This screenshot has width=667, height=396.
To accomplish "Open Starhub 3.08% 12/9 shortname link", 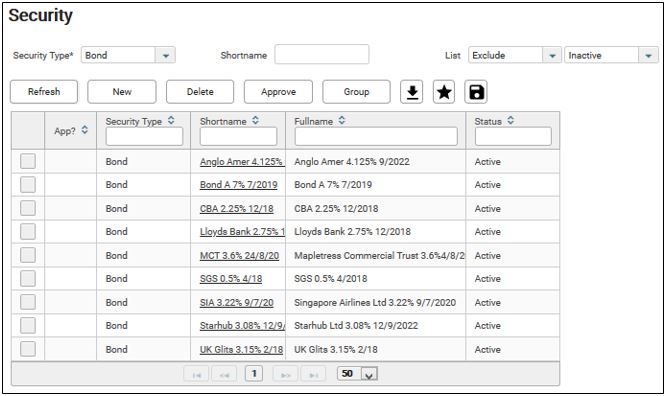I will [242, 325].
